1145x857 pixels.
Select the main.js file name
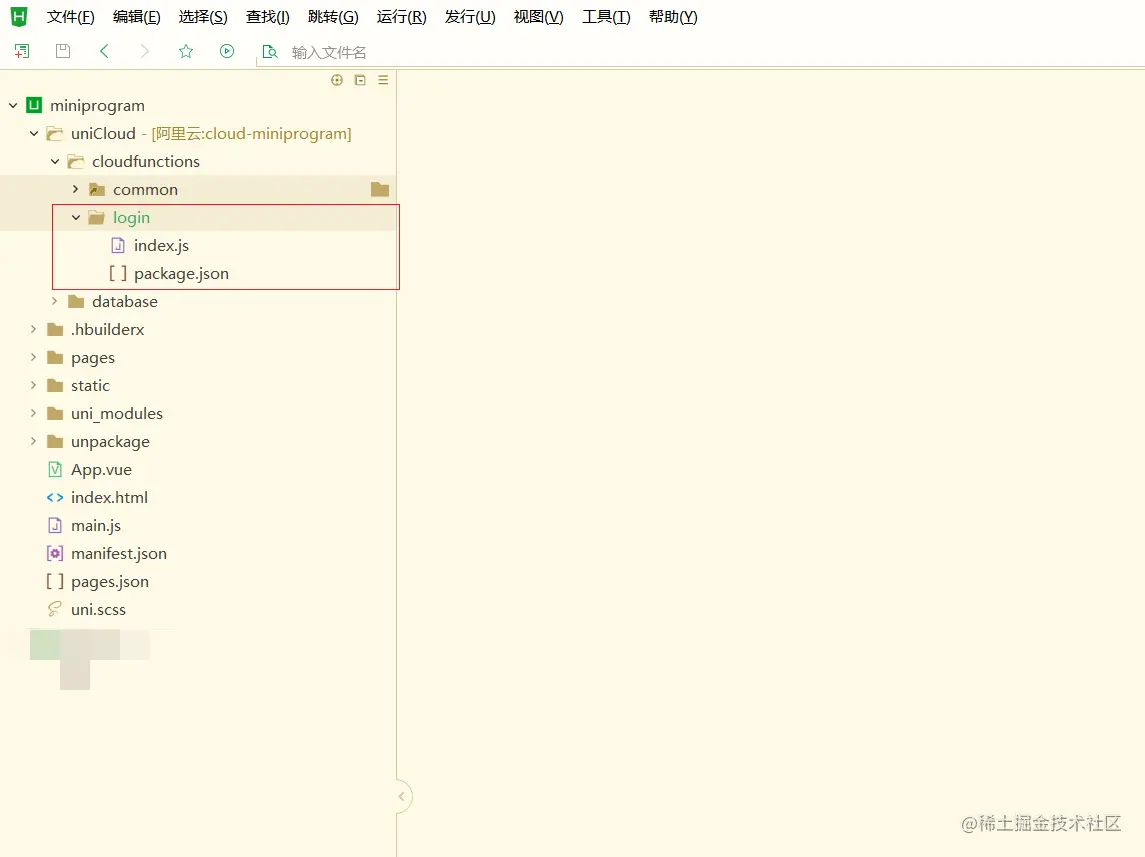[96, 526]
